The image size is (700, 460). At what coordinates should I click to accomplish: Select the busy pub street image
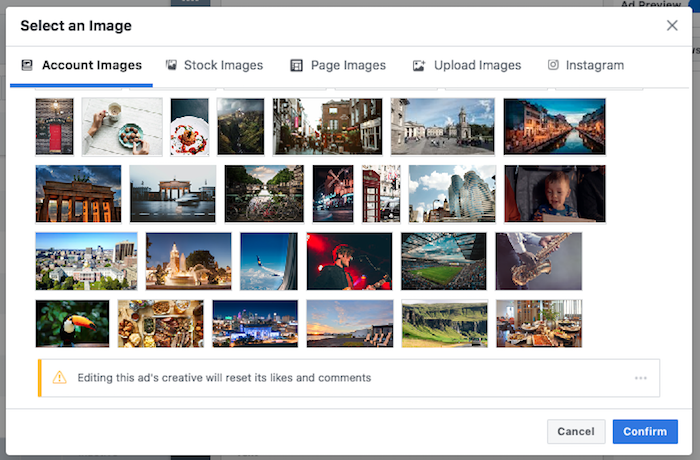[x=328, y=126]
